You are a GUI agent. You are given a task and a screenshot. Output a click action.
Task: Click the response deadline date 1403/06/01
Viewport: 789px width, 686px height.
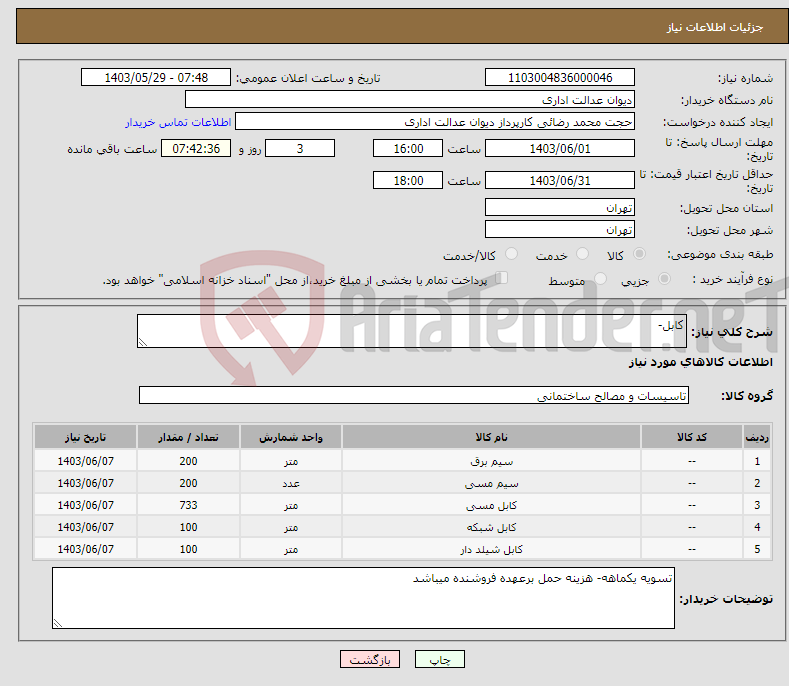(x=560, y=148)
